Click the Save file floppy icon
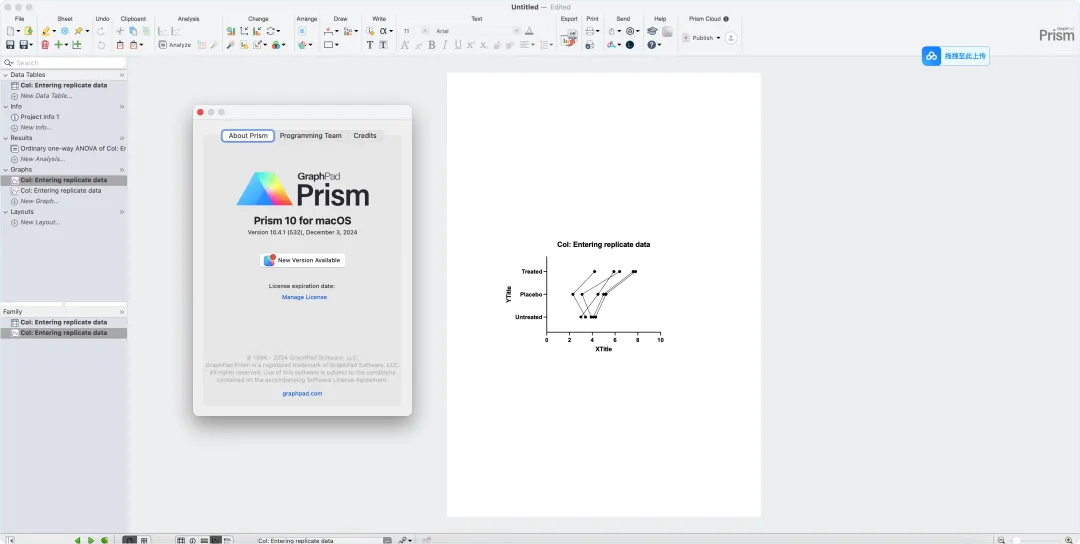Screen dimensions: 1080x544 [x=10, y=45]
